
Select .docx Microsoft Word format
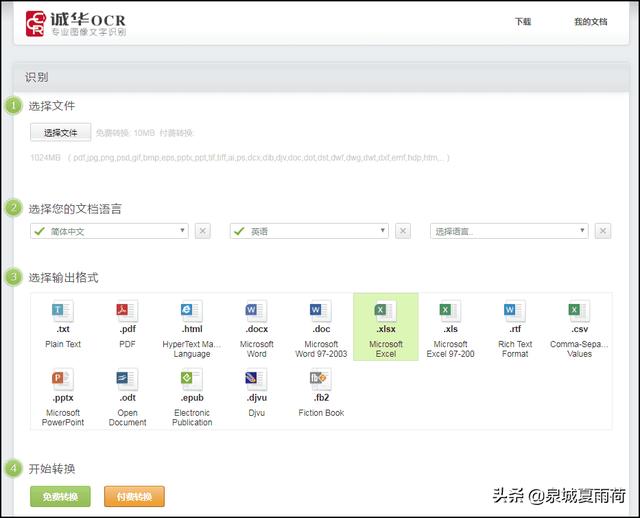tap(256, 326)
